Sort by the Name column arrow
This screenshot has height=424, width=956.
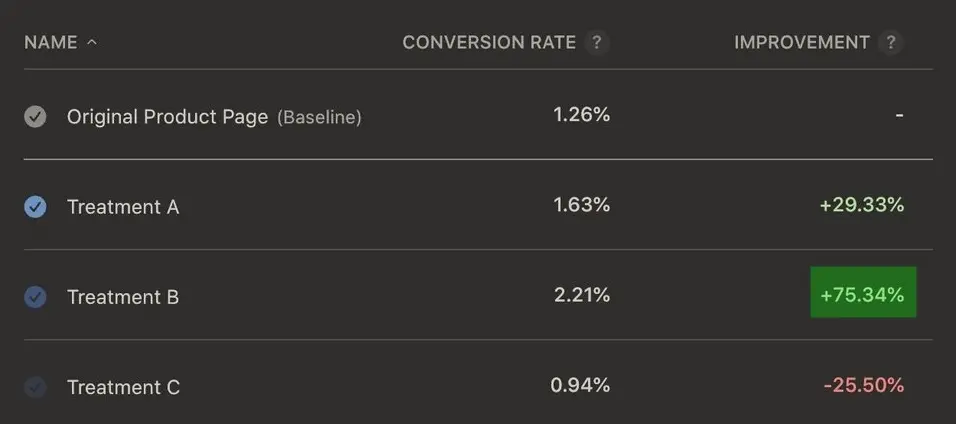click(92, 43)
